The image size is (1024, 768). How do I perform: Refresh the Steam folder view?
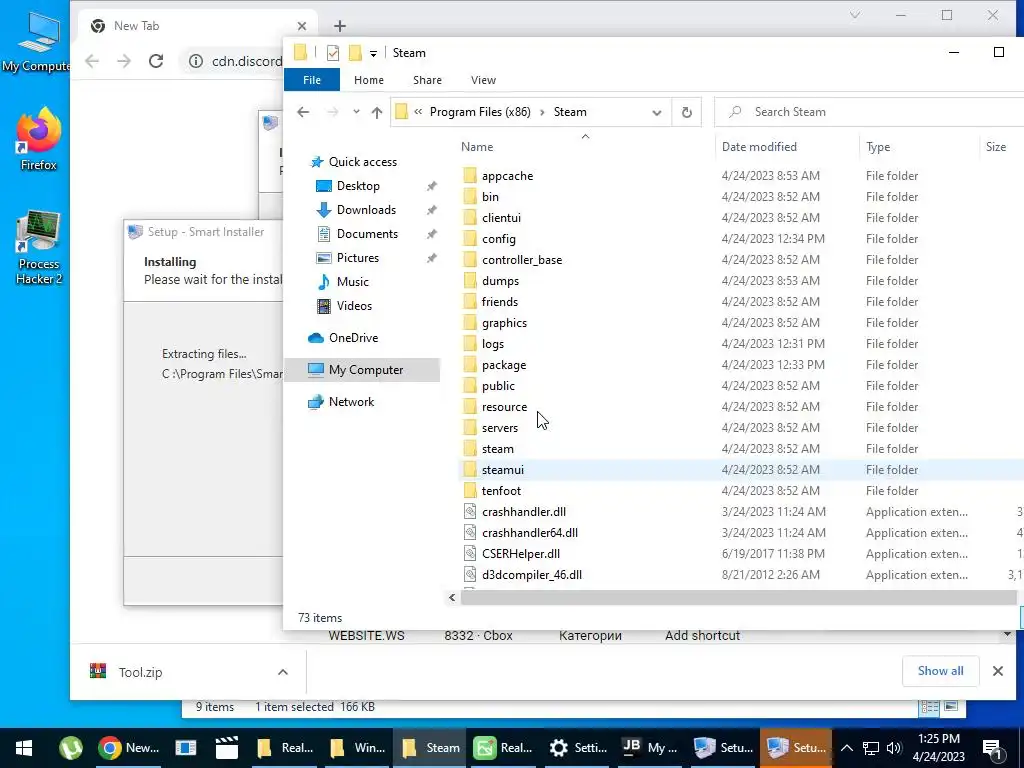(x=686, y=112)
